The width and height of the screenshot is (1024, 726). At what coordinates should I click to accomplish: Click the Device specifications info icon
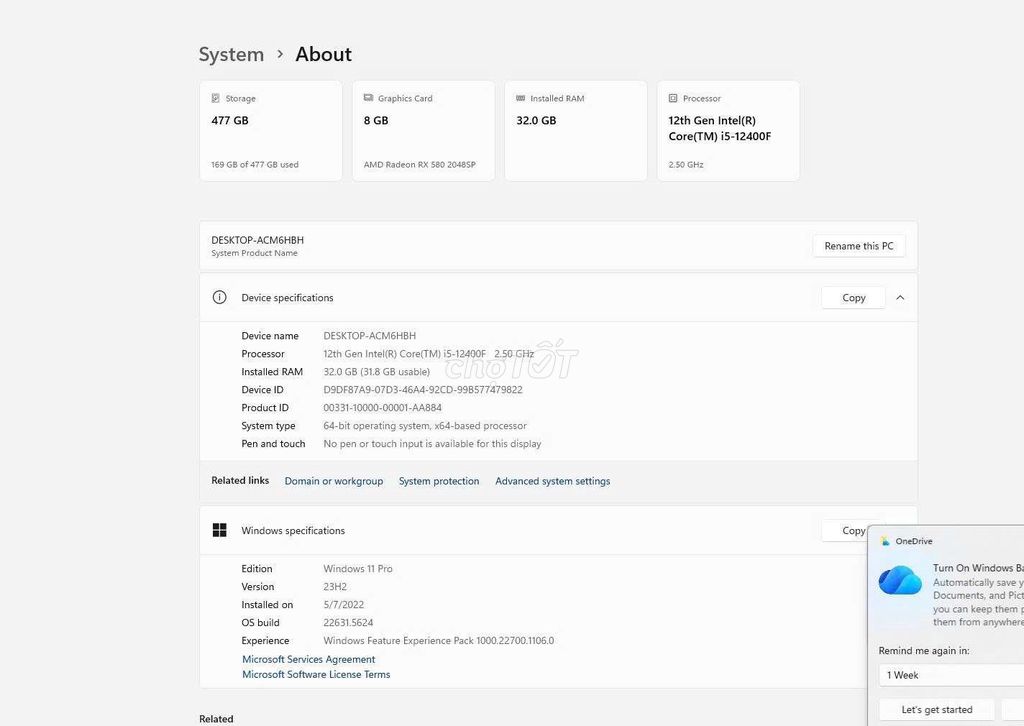pyautogui.click(x=220, y=298)
